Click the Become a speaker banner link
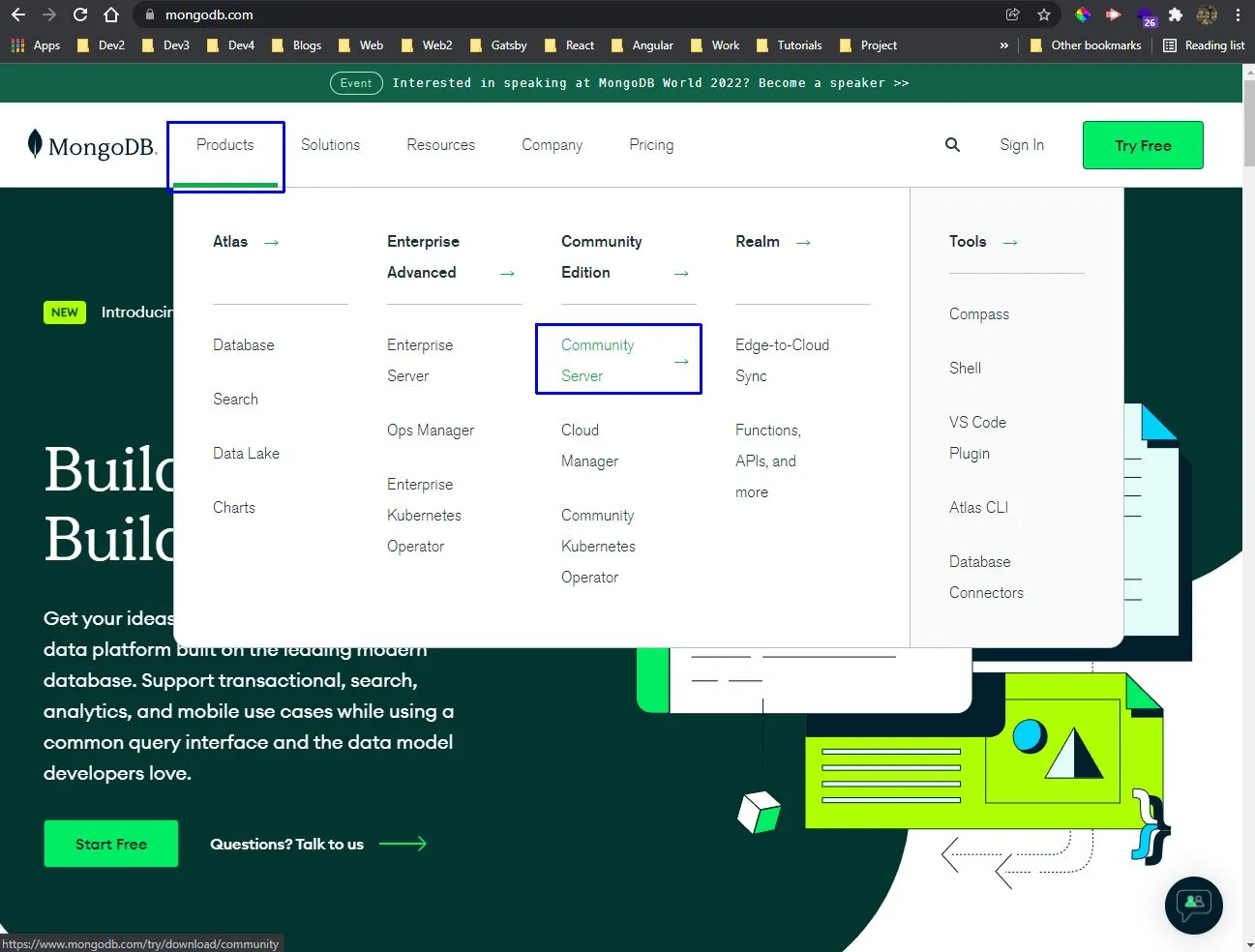This screenshot has height=952, width=1255. [834, 83]
